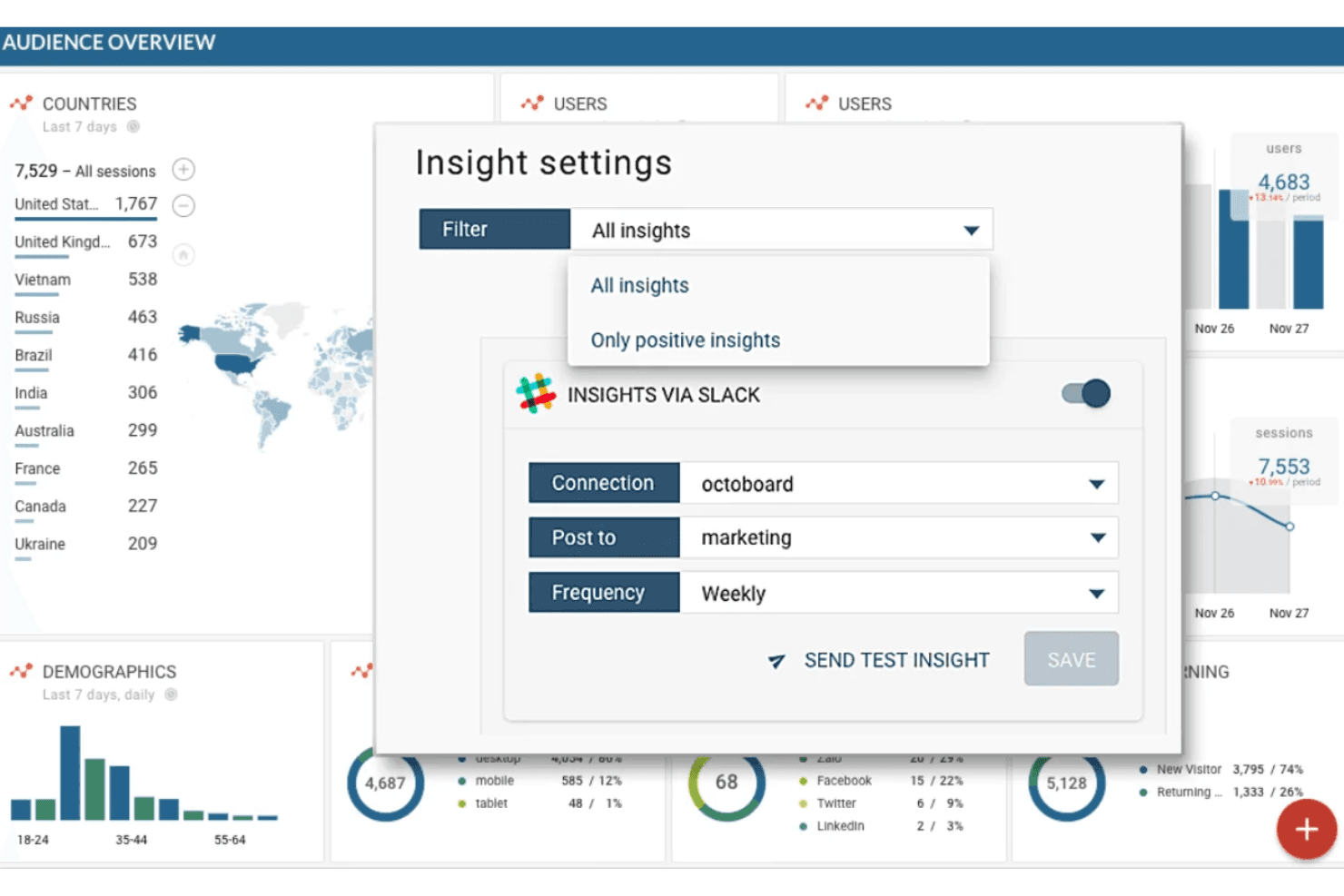Toggle the Insights via Slack switch
Viewport: 1344px width, 896px height.
tap(1086, 393)
